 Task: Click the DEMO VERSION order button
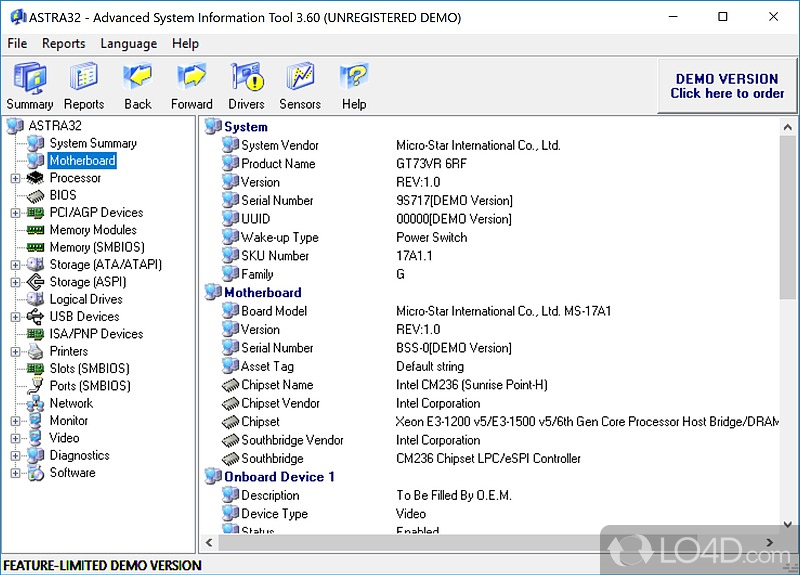click(x=727, y=86)
